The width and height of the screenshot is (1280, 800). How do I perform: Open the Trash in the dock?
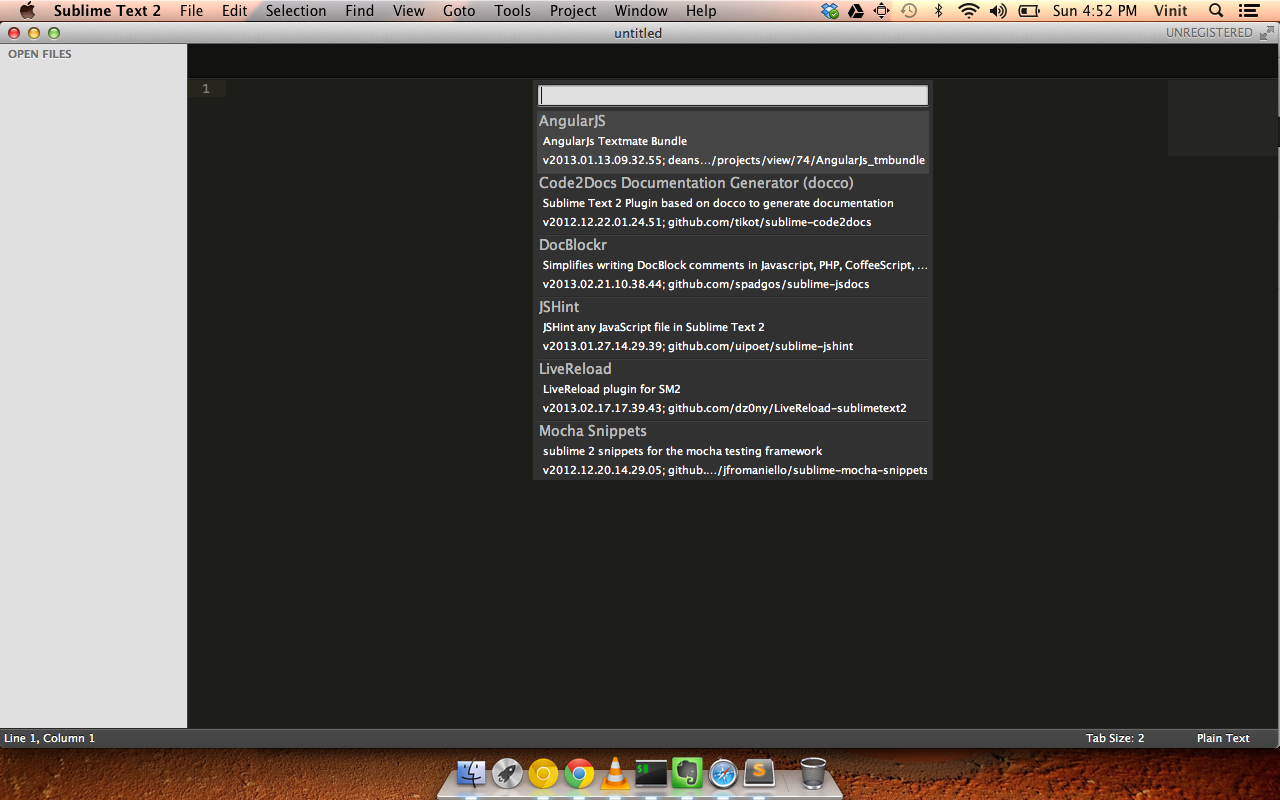[x=813, y=772]
